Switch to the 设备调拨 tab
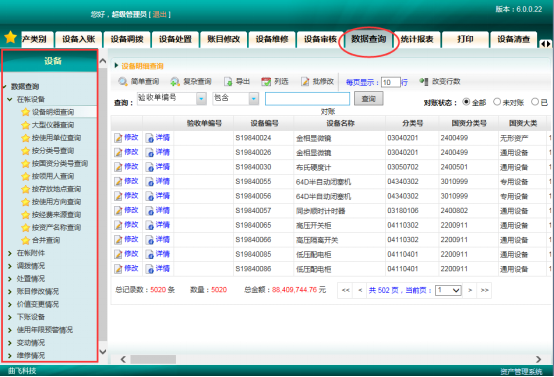The height and width of the screenshot is (377, 554). pyautogui.click(x=127, y=39)
